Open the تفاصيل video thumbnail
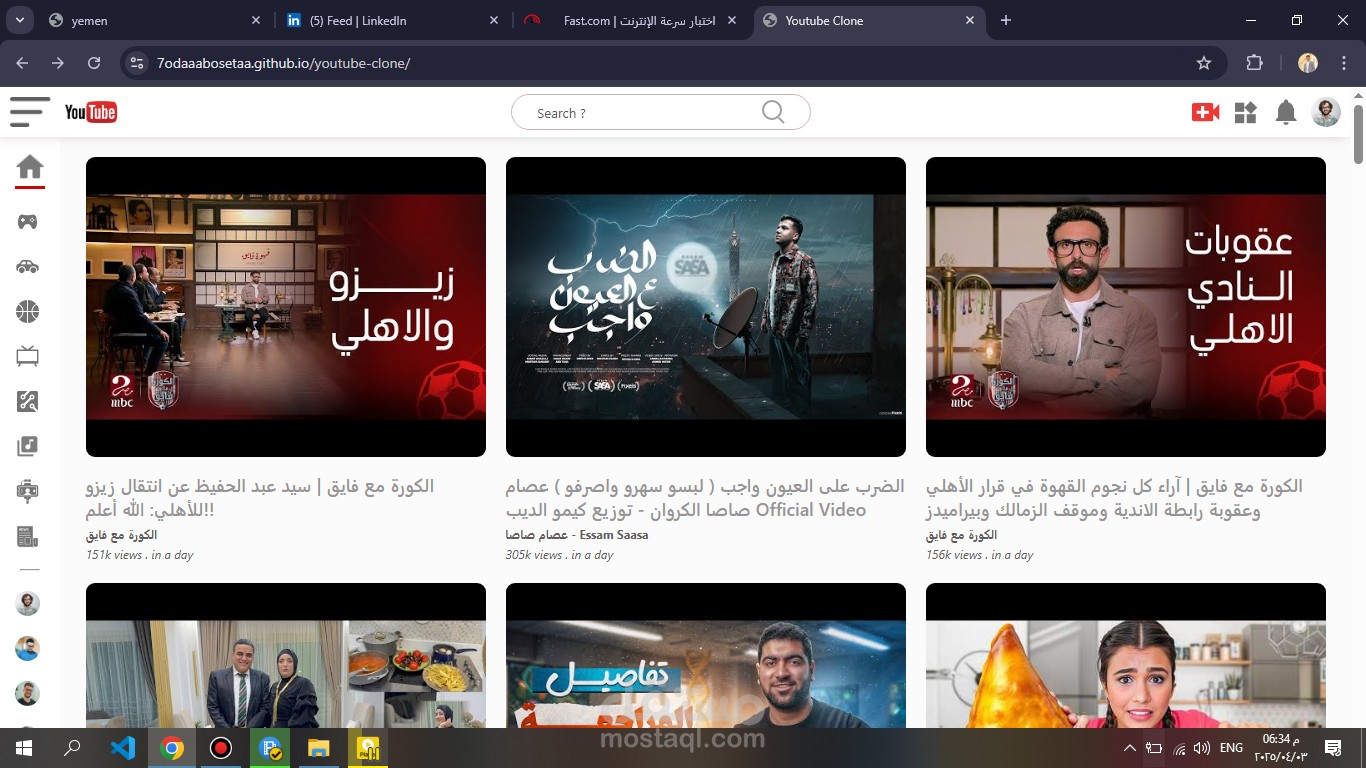The image size is (1366, 768). point(706,656)
